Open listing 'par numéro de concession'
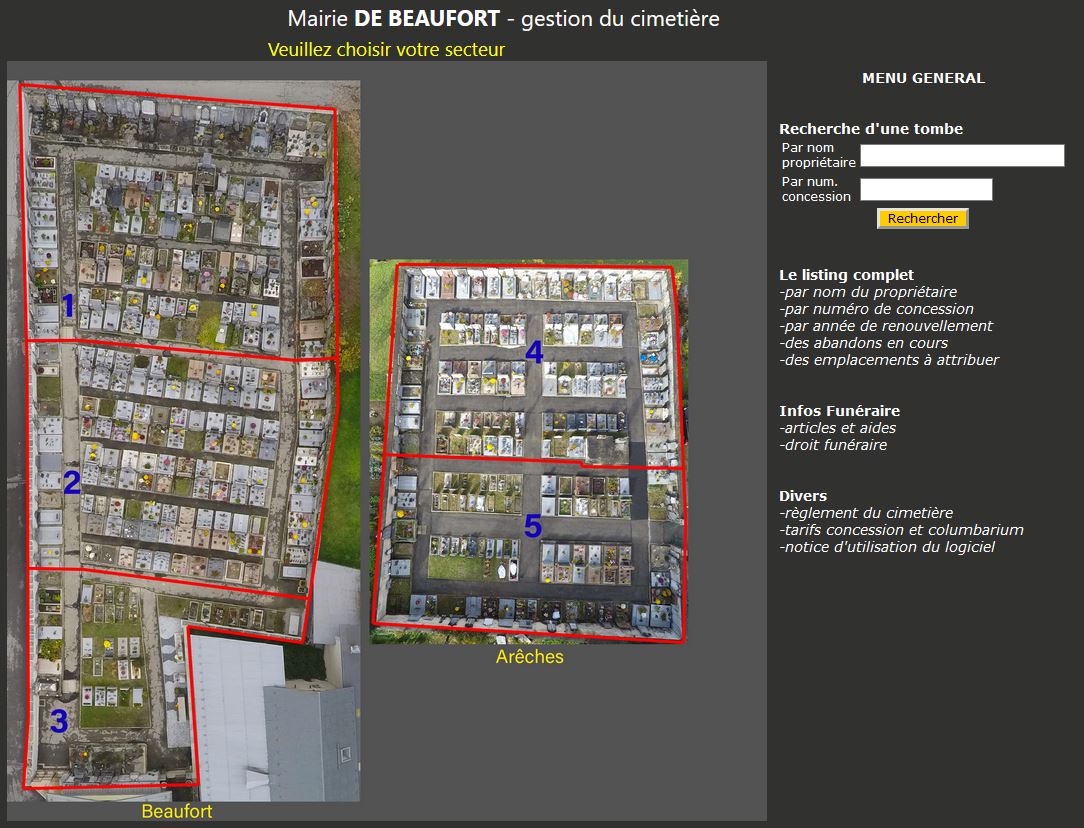The height and width of the screenshot is (828, 1084). [x=878, y=309]
